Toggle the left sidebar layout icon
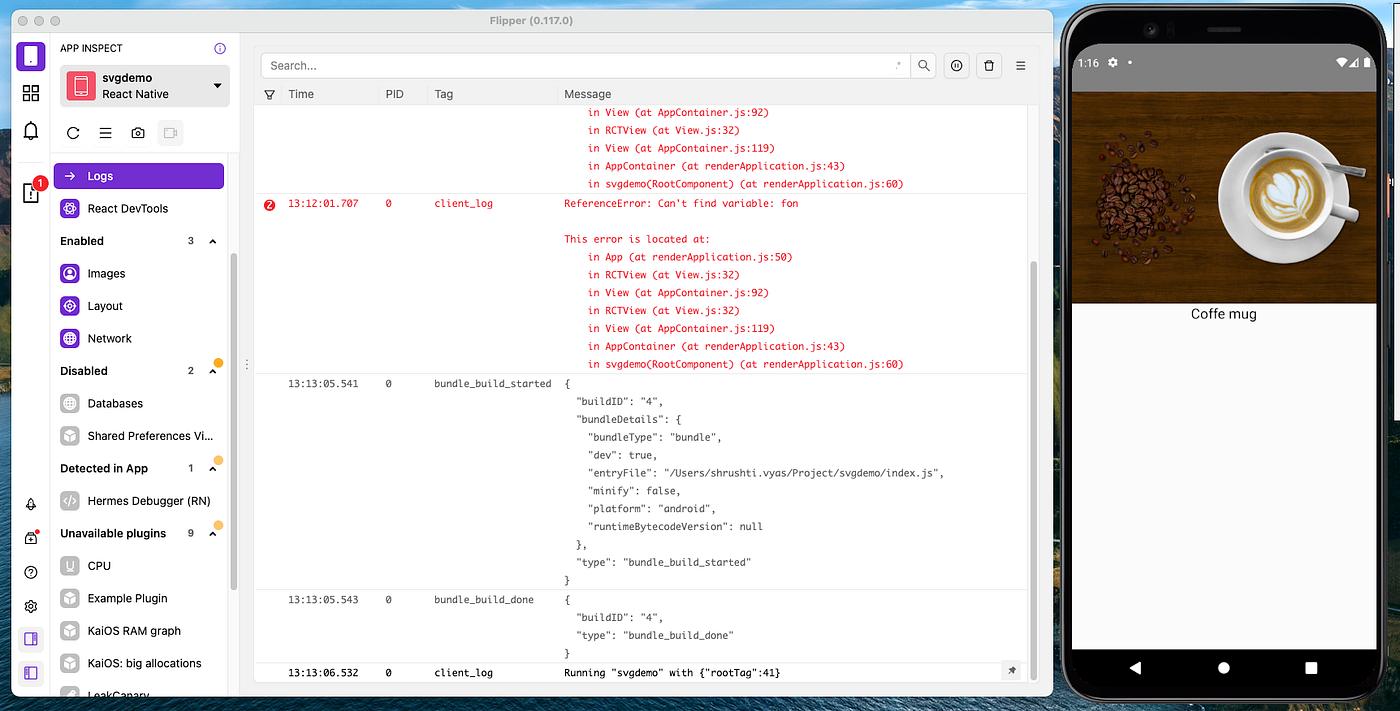1400x711 pixels. pos(31,673)
